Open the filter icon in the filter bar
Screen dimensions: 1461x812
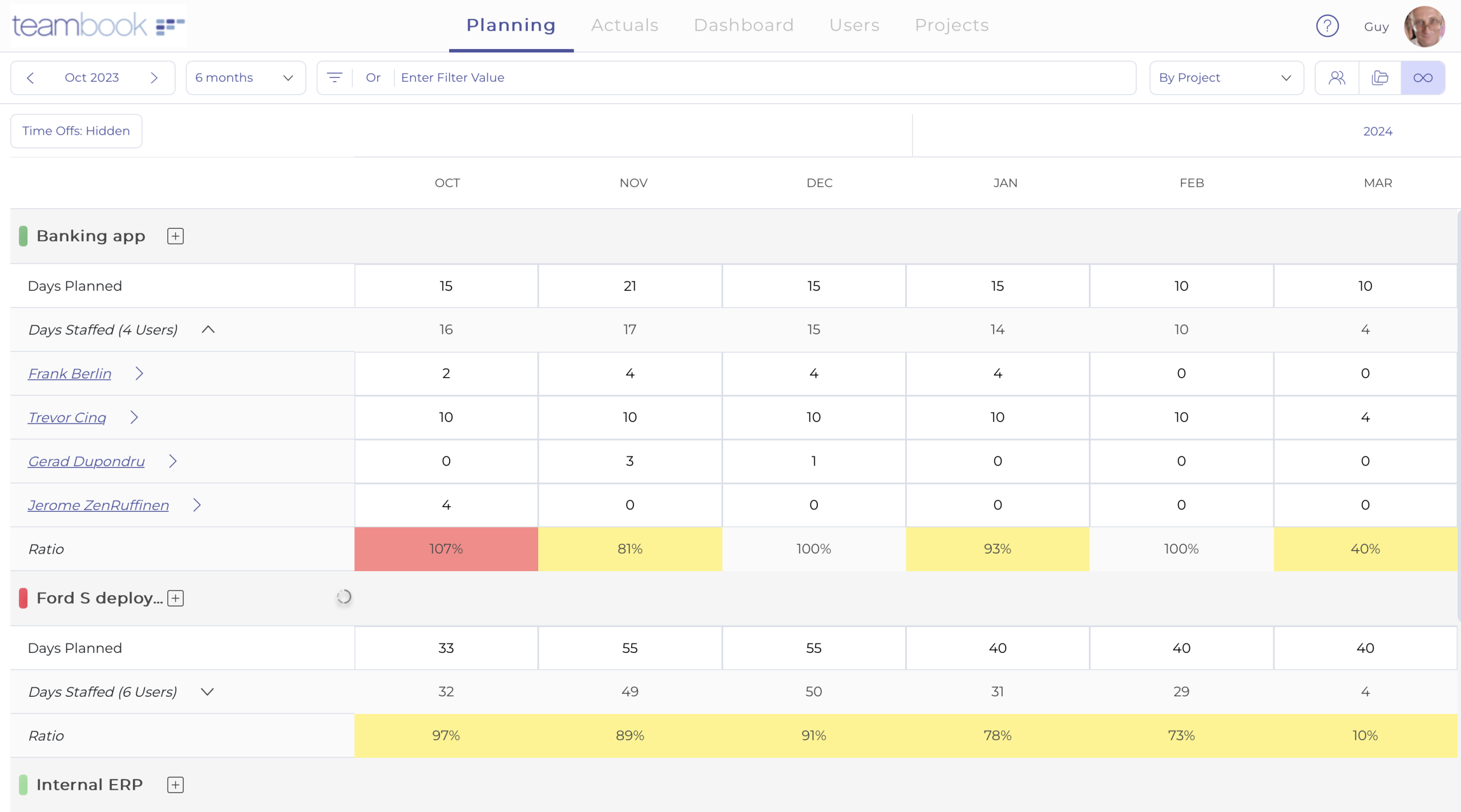click(x=334, y=78)
